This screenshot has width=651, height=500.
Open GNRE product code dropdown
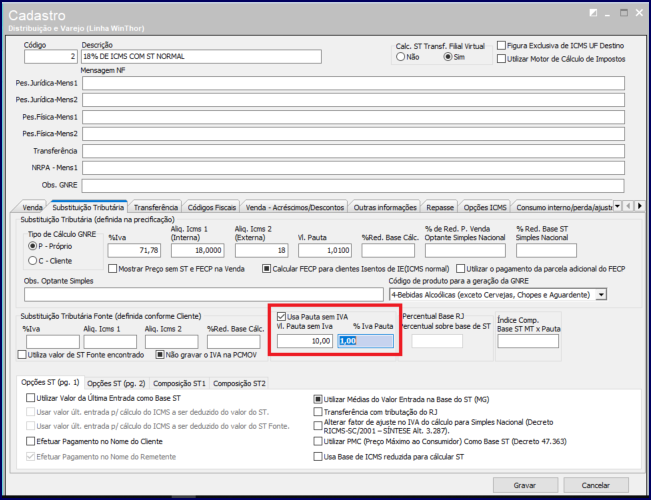[601, 295]
